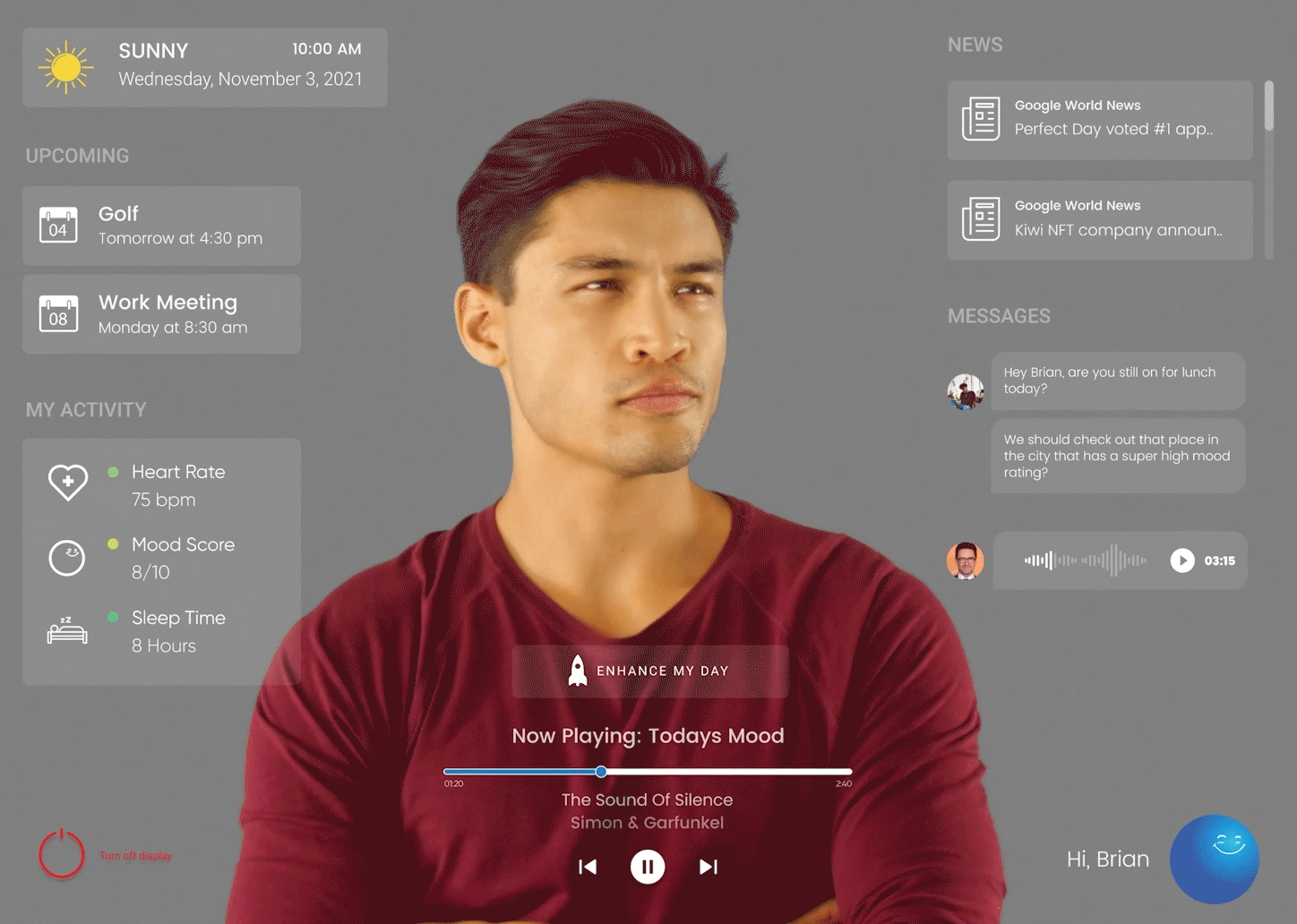Open the Work Meeting calendar icon
Screen dimensions: 1297x924
click(58, 313)
